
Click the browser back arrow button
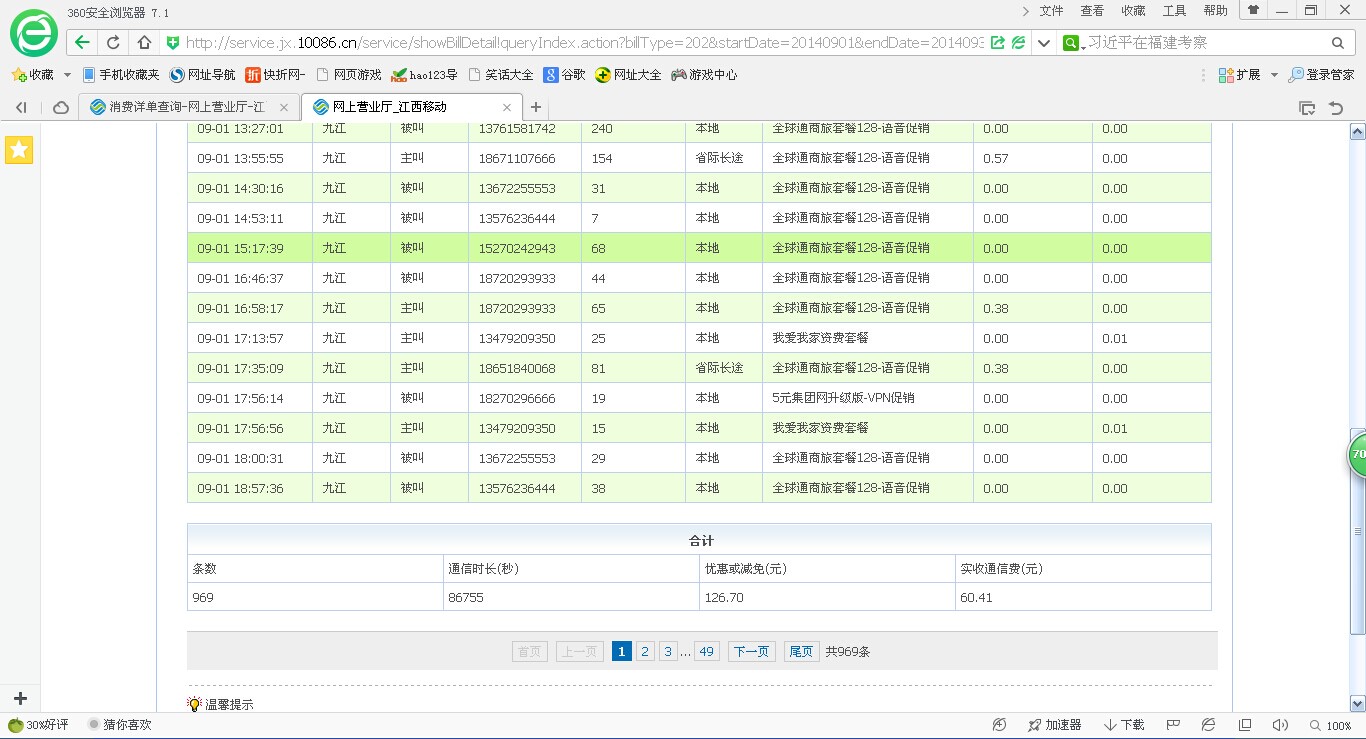(83, 42)
